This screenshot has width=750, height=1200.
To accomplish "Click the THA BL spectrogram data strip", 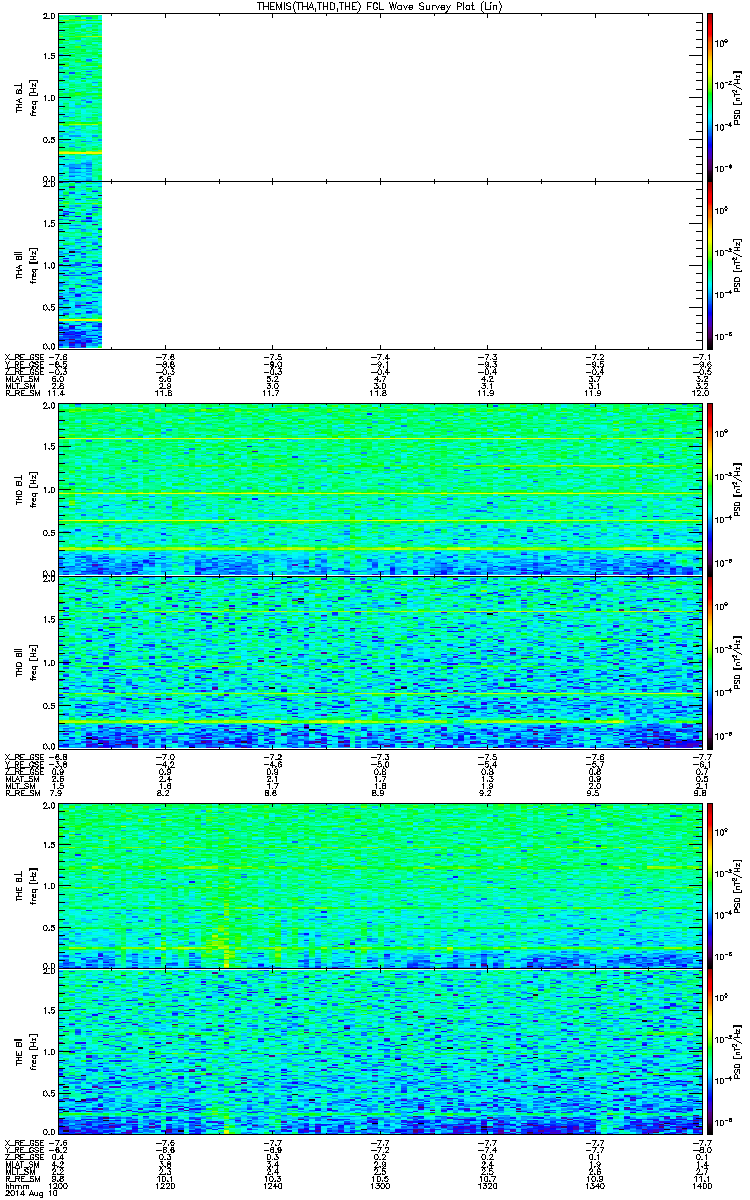I will (x=80, y=97).
